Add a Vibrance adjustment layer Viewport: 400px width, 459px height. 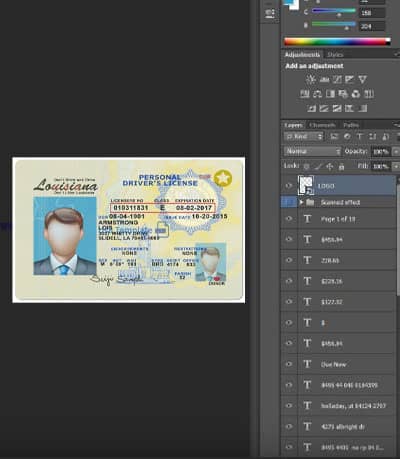[x=362, y=79]
